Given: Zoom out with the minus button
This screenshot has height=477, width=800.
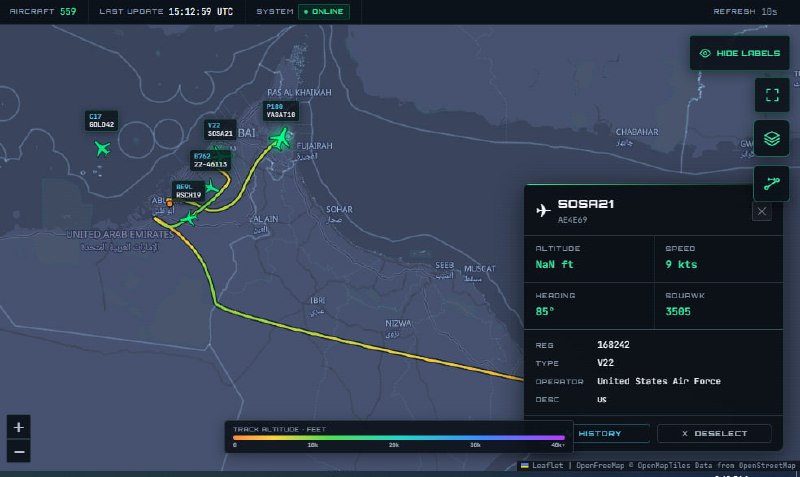Looking at the screenshot, I should tap(19, 451).
